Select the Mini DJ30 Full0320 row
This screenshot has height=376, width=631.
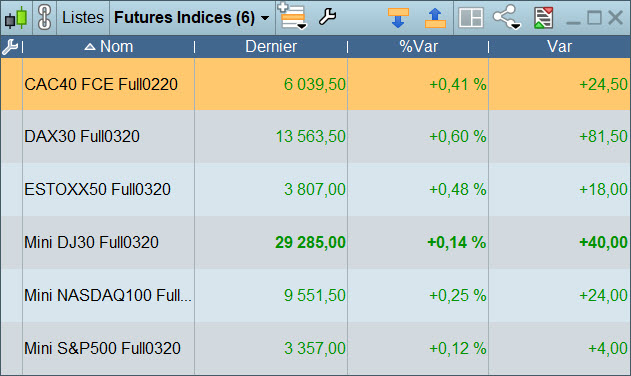pos(316,242)
